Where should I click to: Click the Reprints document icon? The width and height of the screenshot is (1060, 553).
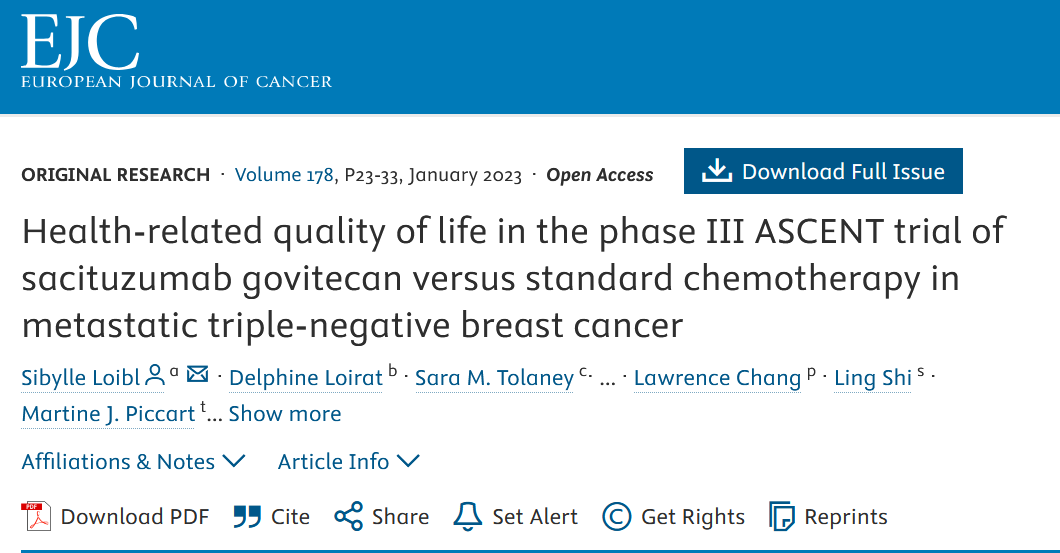click(782, 516)
